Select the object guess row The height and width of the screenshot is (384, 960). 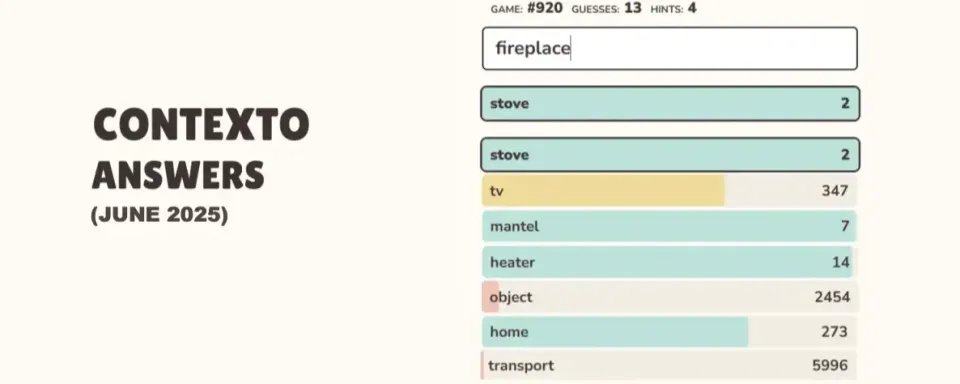670,297
